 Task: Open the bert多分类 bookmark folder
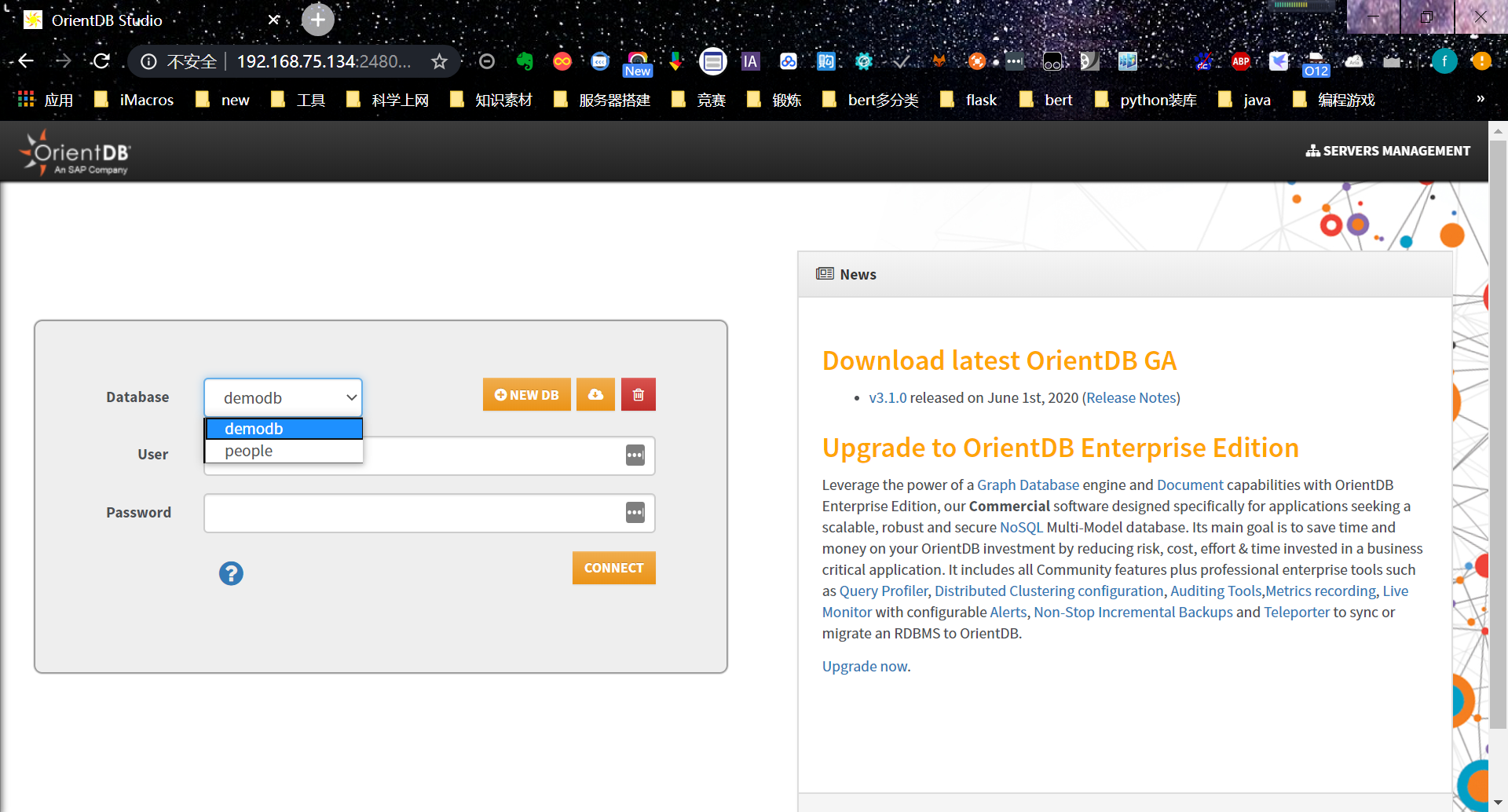click(871, 100)
